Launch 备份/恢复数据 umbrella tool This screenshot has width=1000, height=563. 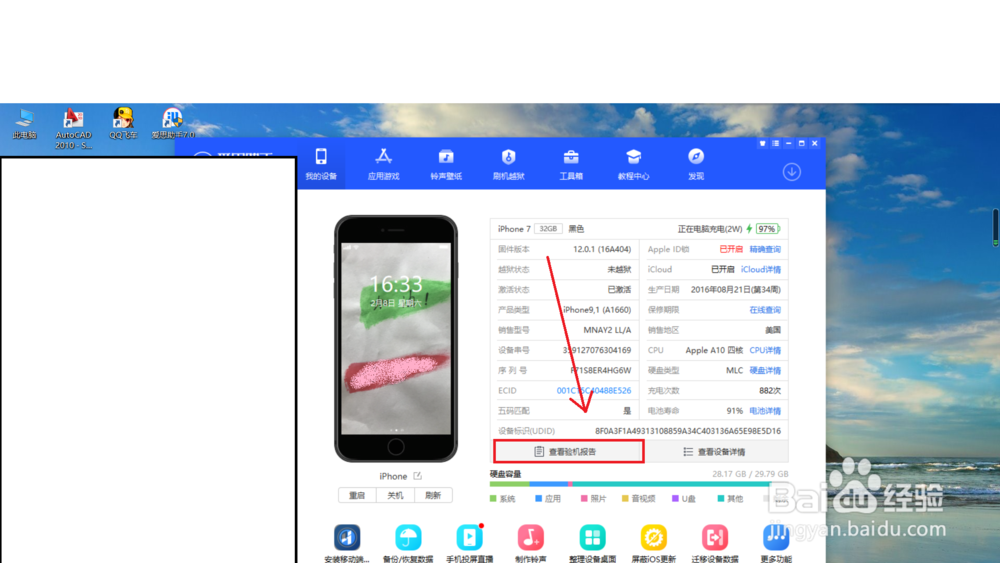point(408,543)
